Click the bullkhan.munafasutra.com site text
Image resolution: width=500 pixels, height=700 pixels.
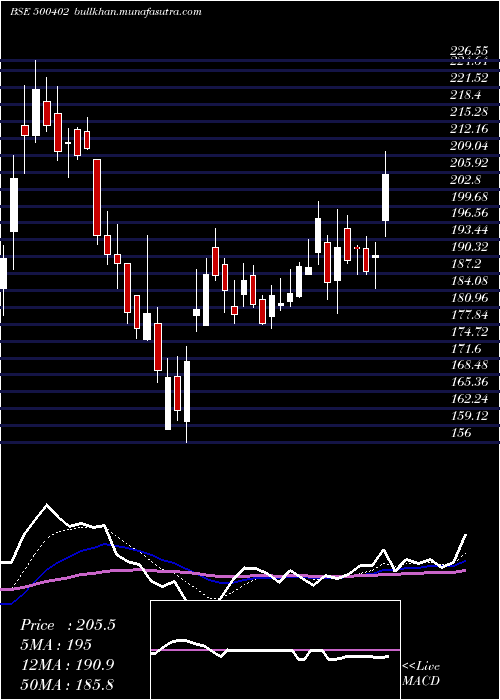click(136, 12)
